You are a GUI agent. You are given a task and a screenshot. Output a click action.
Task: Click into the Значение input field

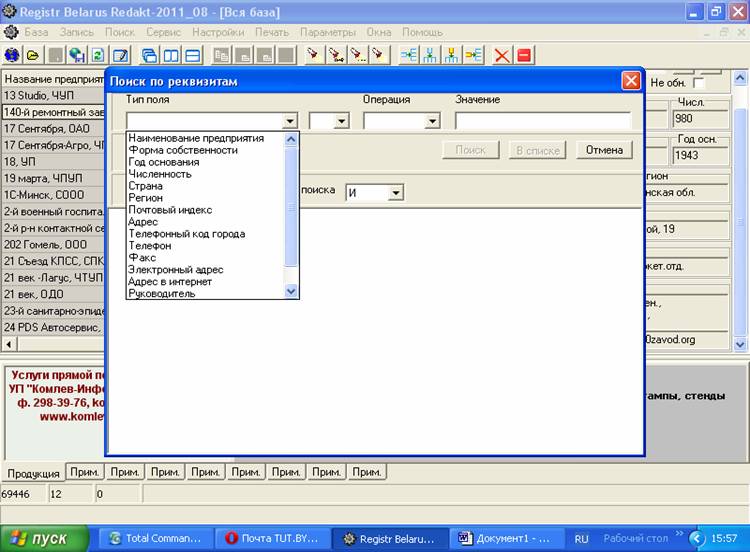tap(542, 121)
